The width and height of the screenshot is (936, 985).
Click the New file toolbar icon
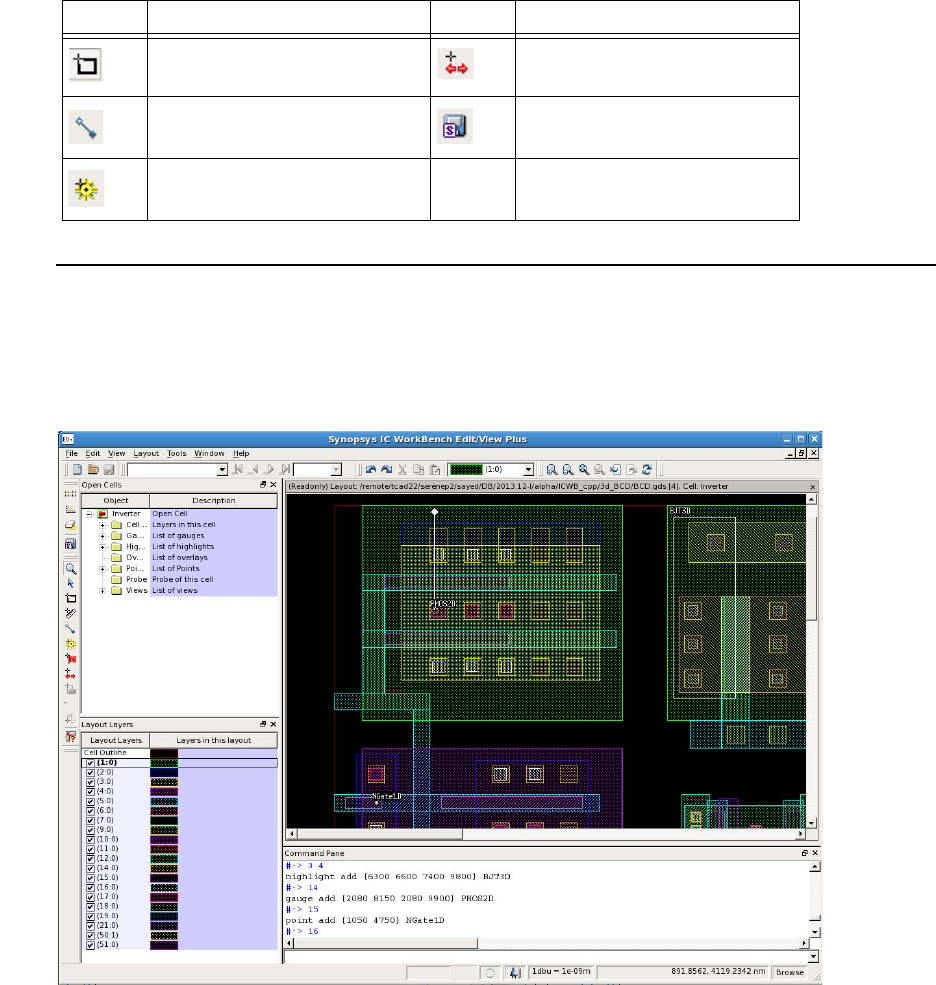77,469
